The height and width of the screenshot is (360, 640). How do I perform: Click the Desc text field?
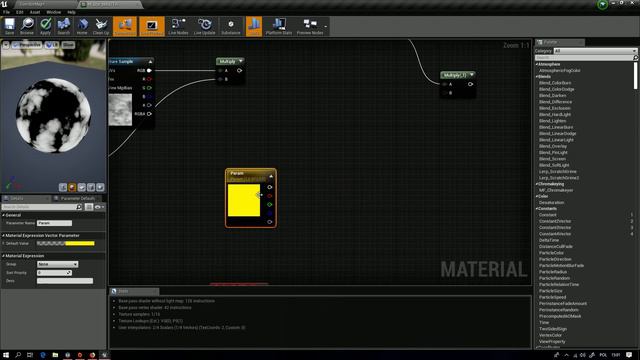65,281
